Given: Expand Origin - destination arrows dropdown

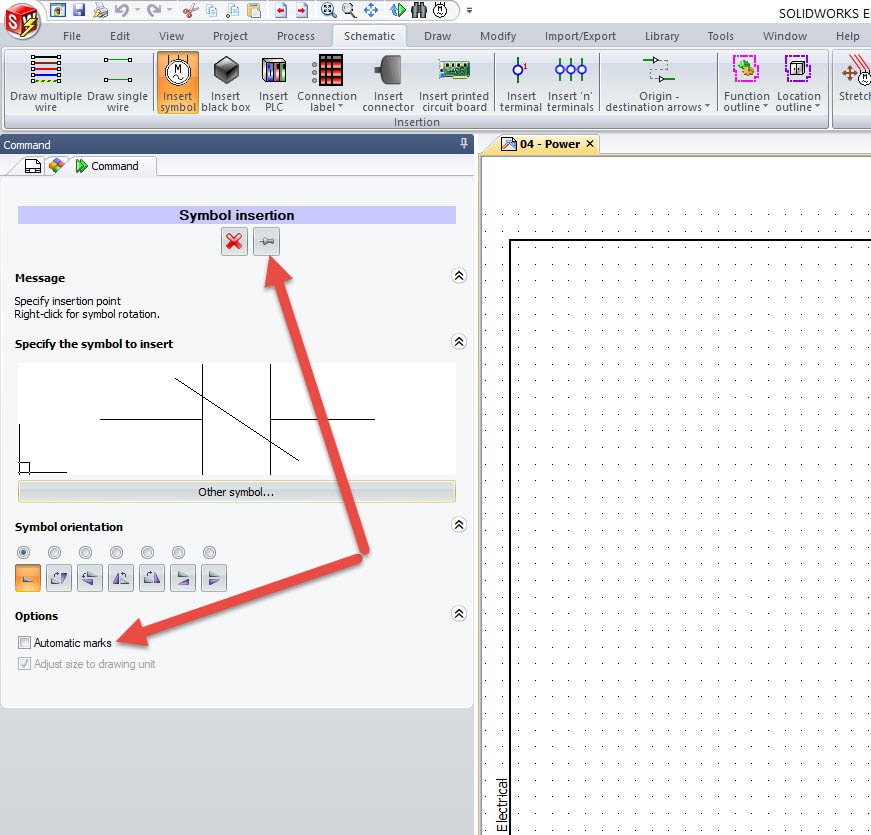Looking at the screenshot, I should click(x=657, y=102).
